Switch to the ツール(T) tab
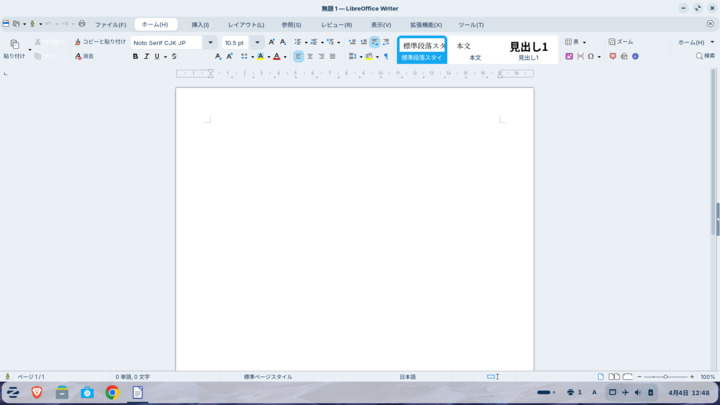The width and height of the screenshot is (720, 405). click(x=471, y=25)
